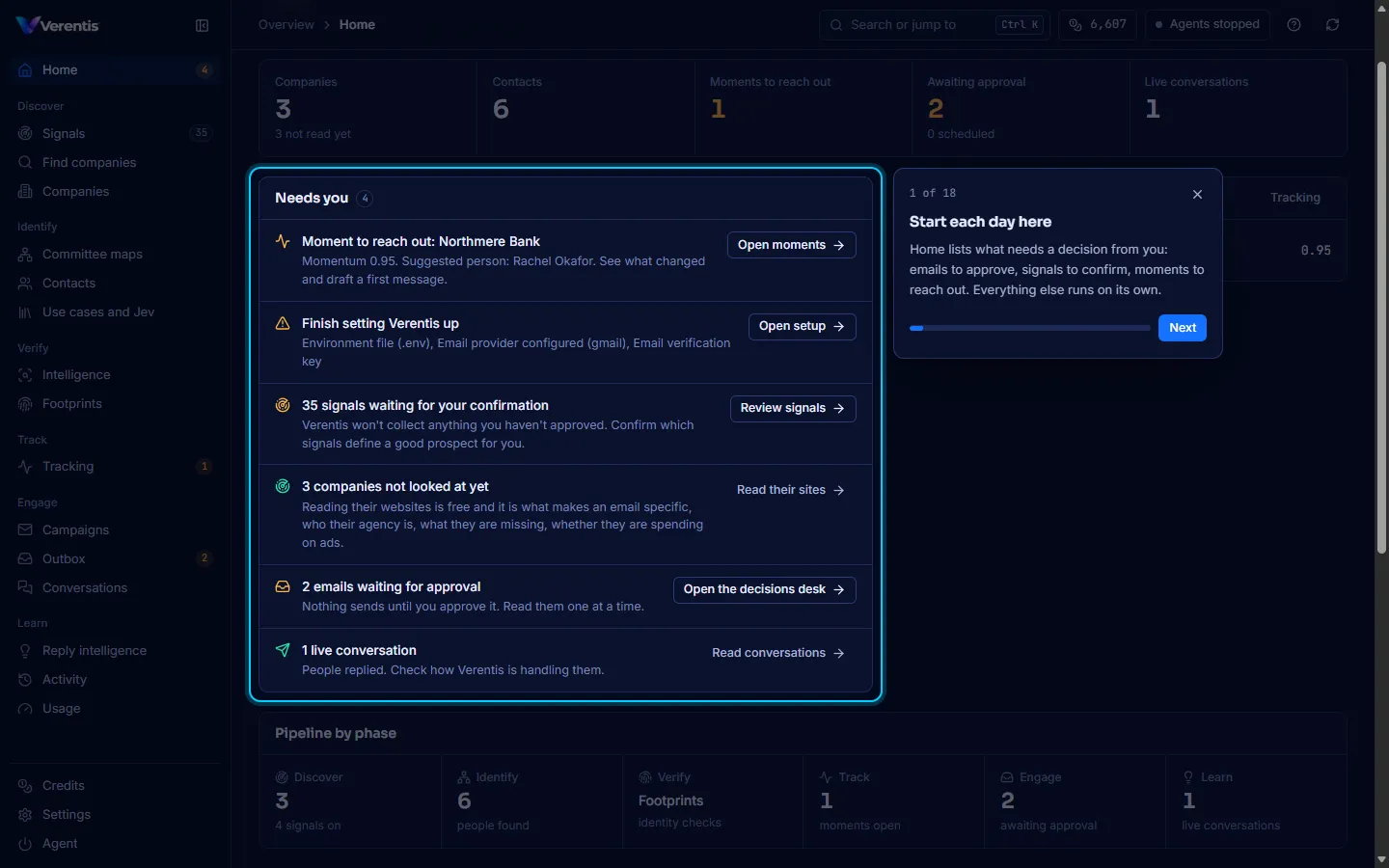Viewport: 1389px width, 868px height.
Task: Click the Contacts icon in sidebar
Action: coord(25,284)
